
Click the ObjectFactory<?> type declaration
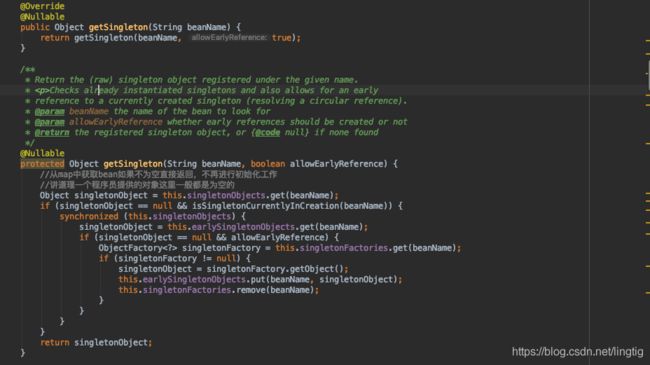click(x=138, y=248)
